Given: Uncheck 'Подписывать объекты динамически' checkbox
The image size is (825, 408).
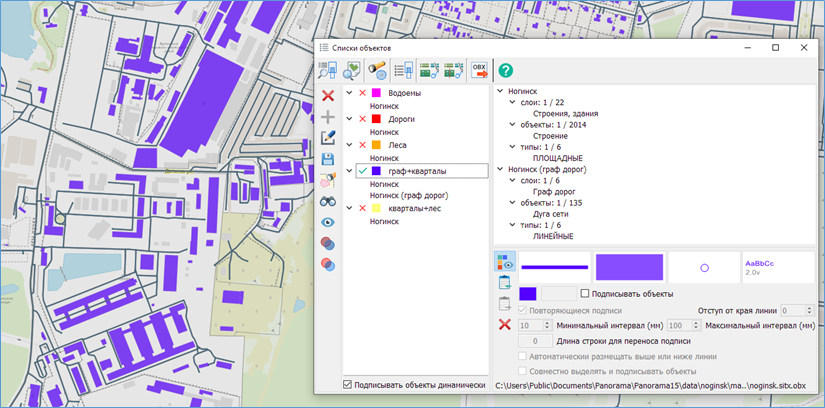Looking at the screenshot, I should click(347, 384).
